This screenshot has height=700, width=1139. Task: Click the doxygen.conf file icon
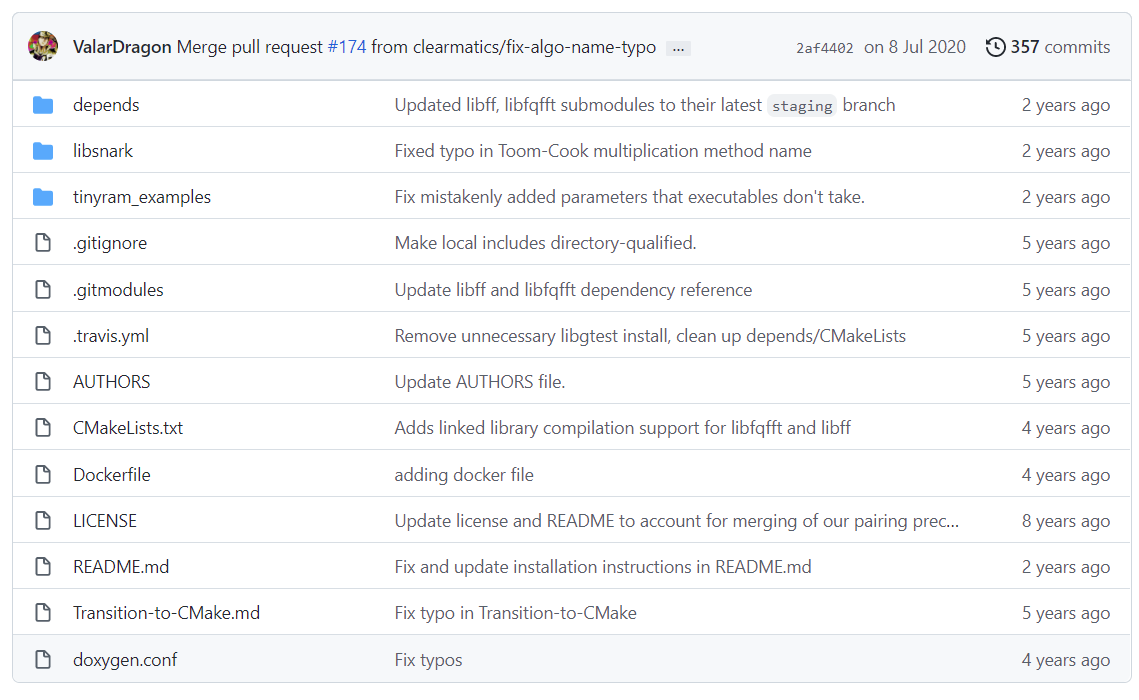[x=43, y=659]
